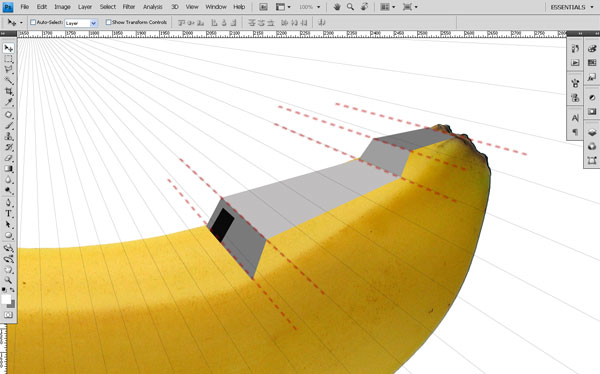Screen dimensions: 600x374
Task: Click the horizontal ruler above the canvas
Action: pyautogui.click(x=292, y=34)
